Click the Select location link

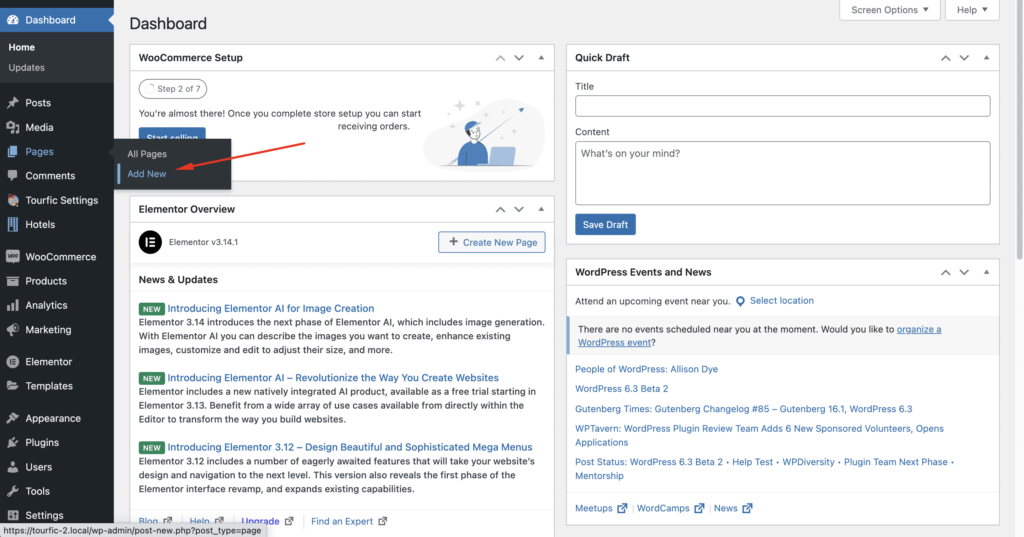[782, 301]
